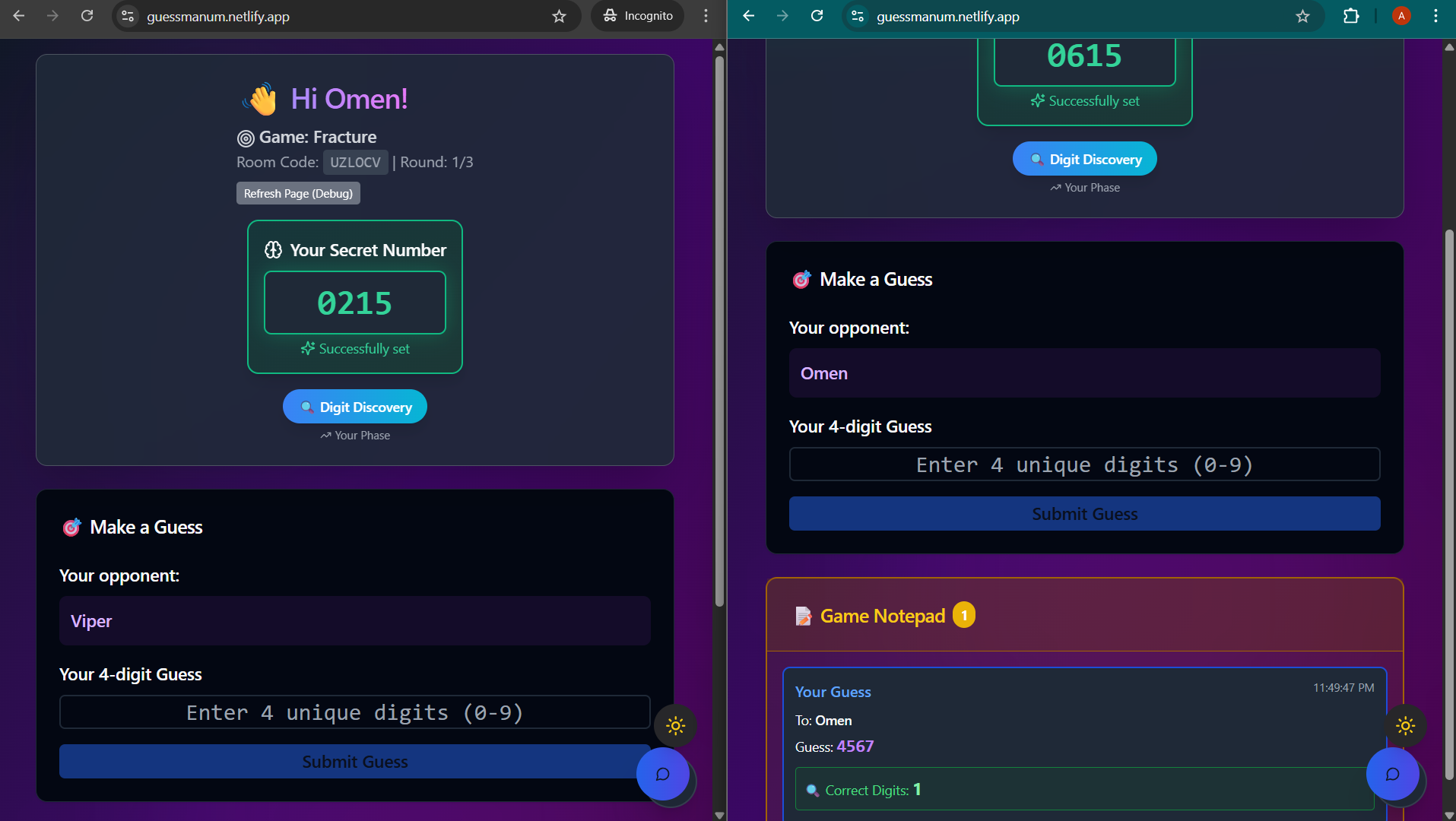Open the profile avatar in right browser
1456x821 pixels.
1401,16
